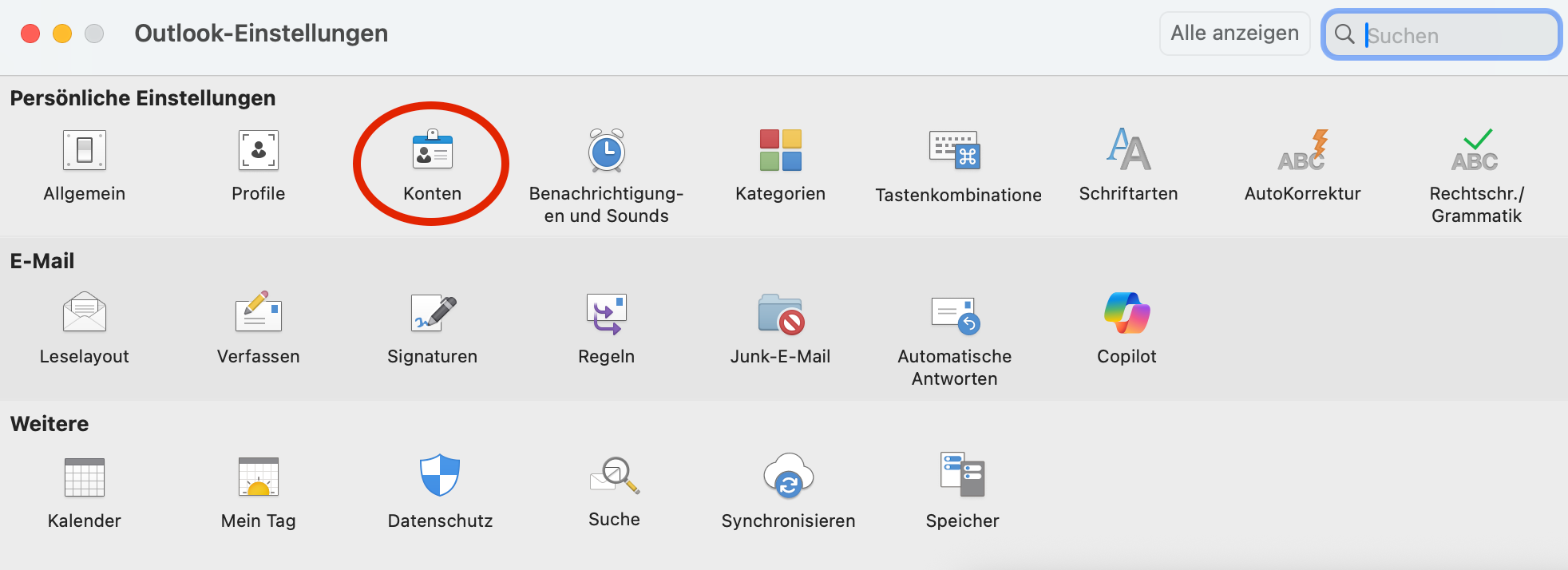1568x570 pixels.
Task: Open Benachrichtigungen und Sounds settings
Action: 607,152
